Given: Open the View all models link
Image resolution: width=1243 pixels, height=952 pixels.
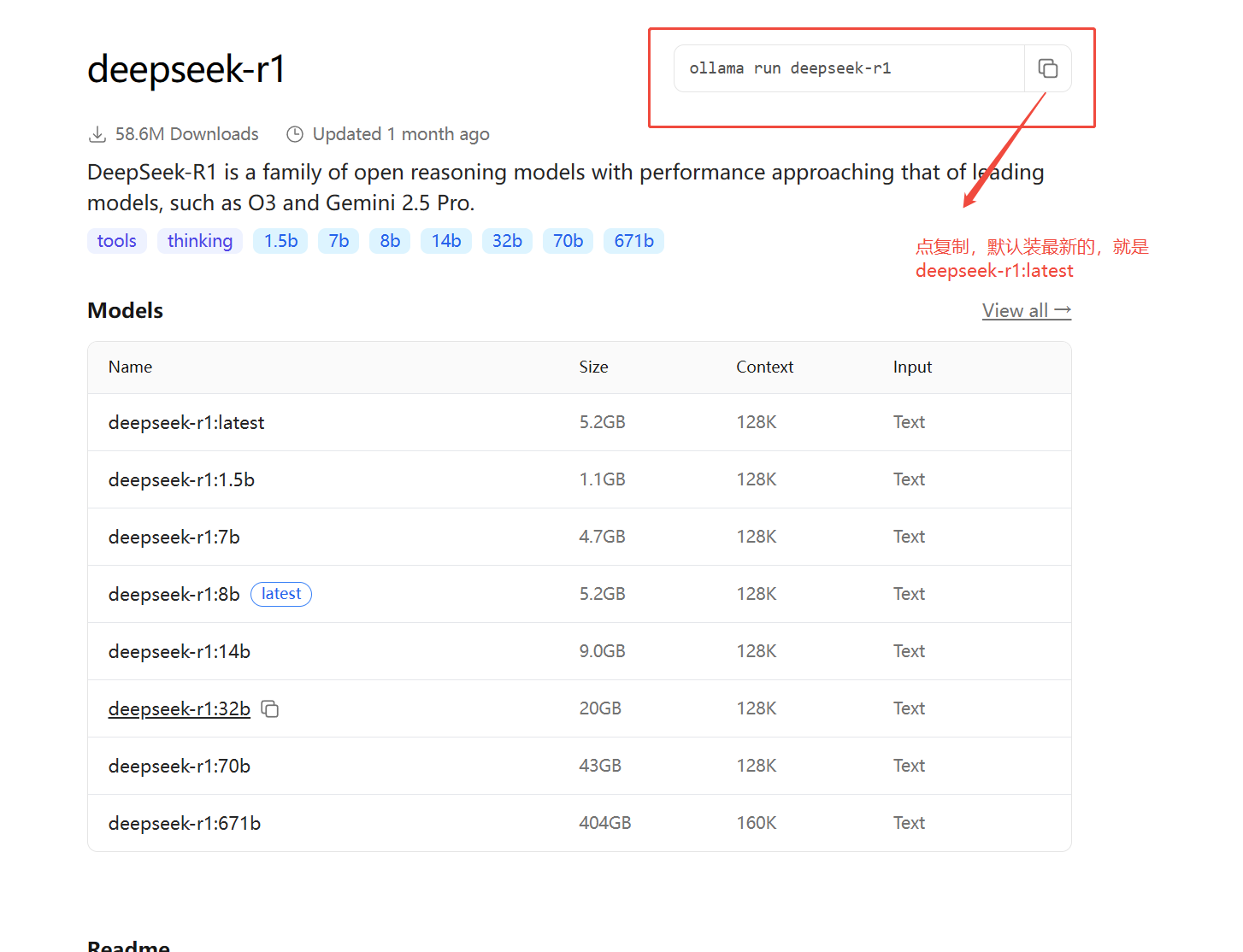Looking at the screenshot, I should click(1027, 310).
